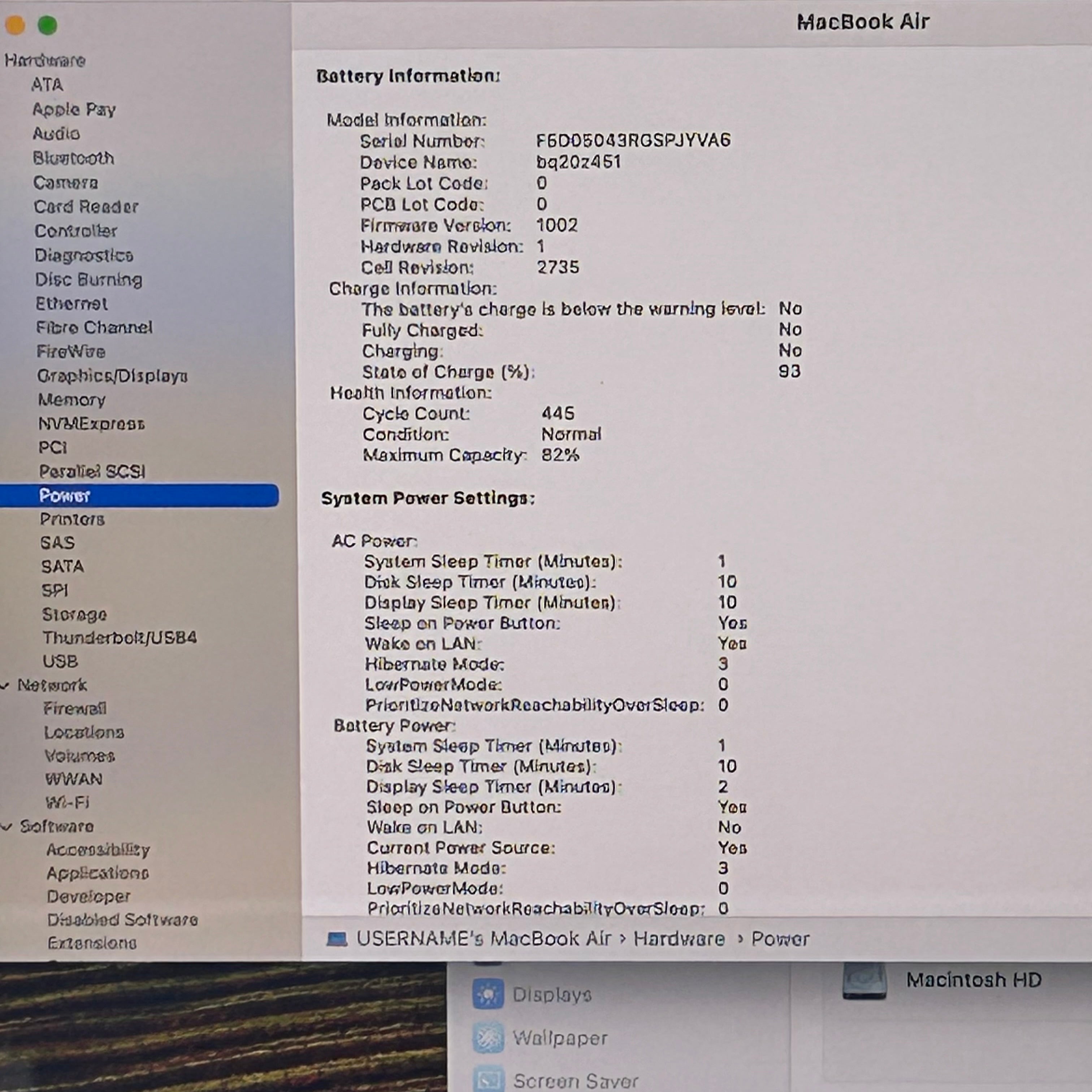Open Extensions under Software
Screen dimensions: 1092x1092
92,943
